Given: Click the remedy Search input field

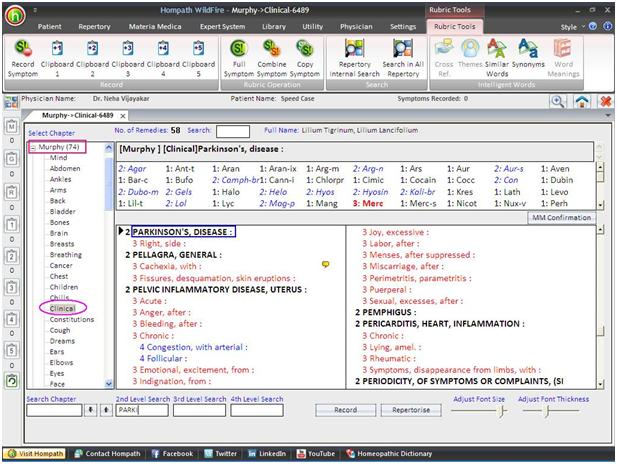Looking at the screenshot, I should tap(233, 131).
